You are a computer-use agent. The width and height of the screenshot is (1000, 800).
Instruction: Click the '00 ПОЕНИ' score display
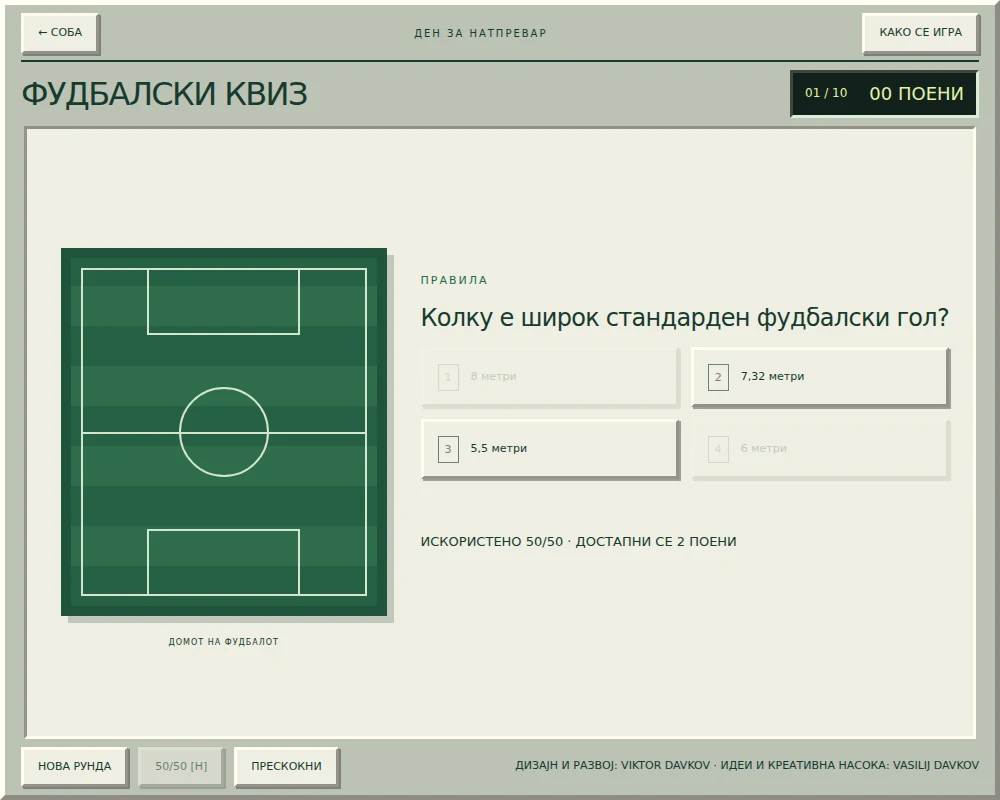916,94
